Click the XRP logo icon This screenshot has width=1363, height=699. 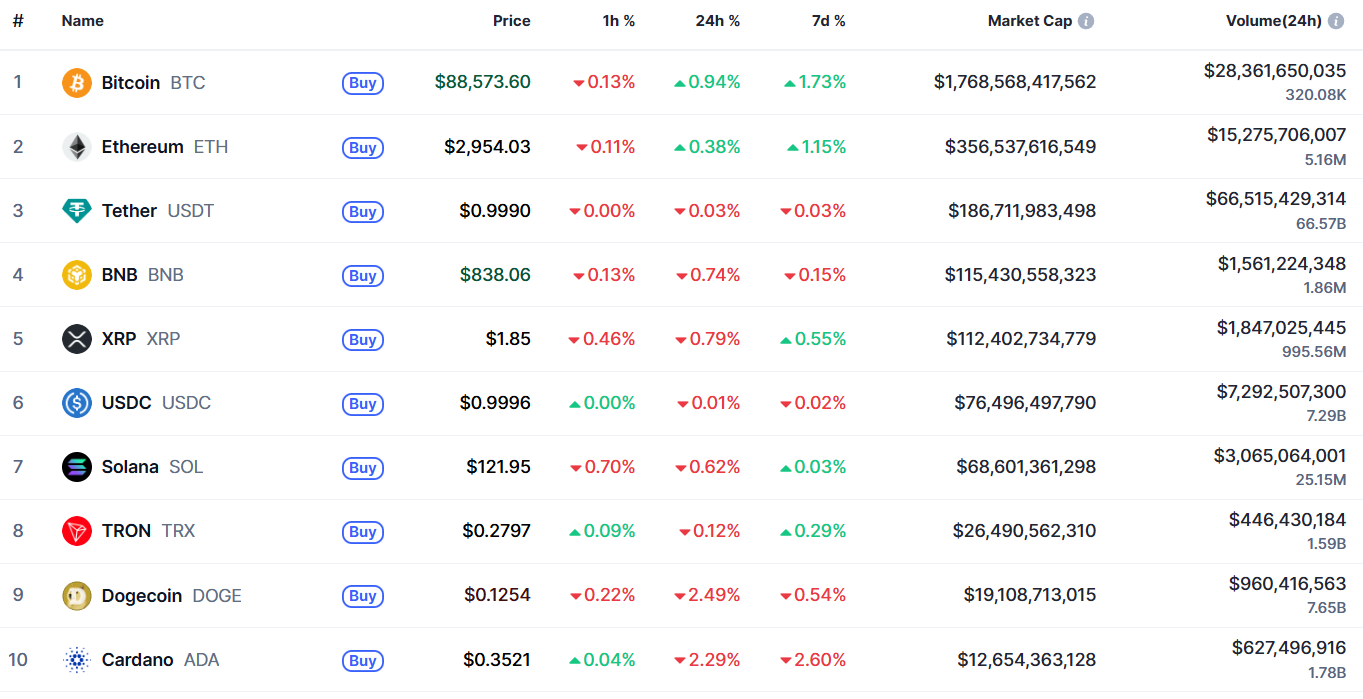point(77,339)
